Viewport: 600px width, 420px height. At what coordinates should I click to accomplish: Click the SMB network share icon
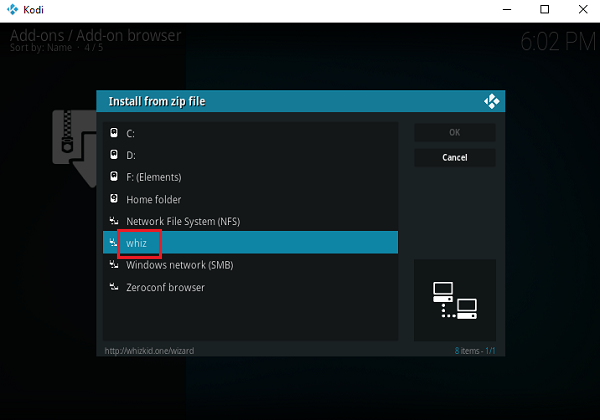pos(114,264)
